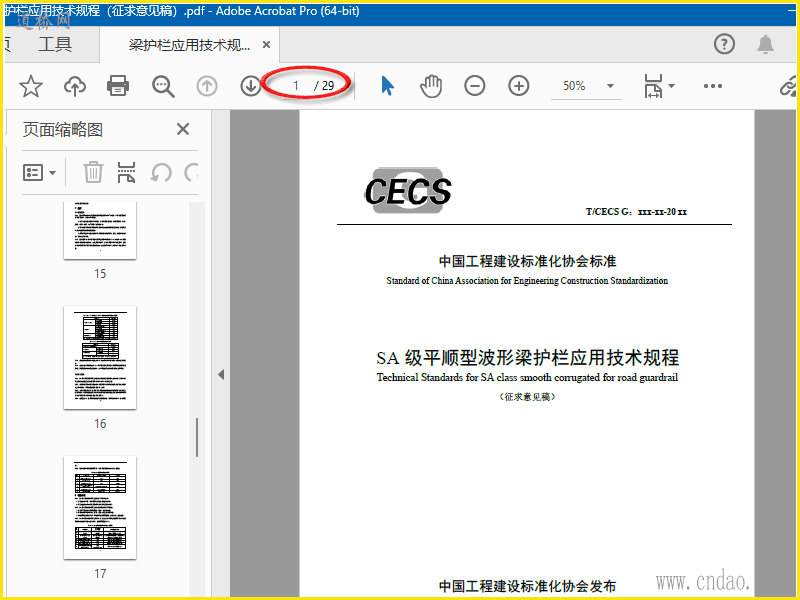Click the thumbnail panel scrollbar handle
Screen dimensions: 800x600
tap(197, 437)
